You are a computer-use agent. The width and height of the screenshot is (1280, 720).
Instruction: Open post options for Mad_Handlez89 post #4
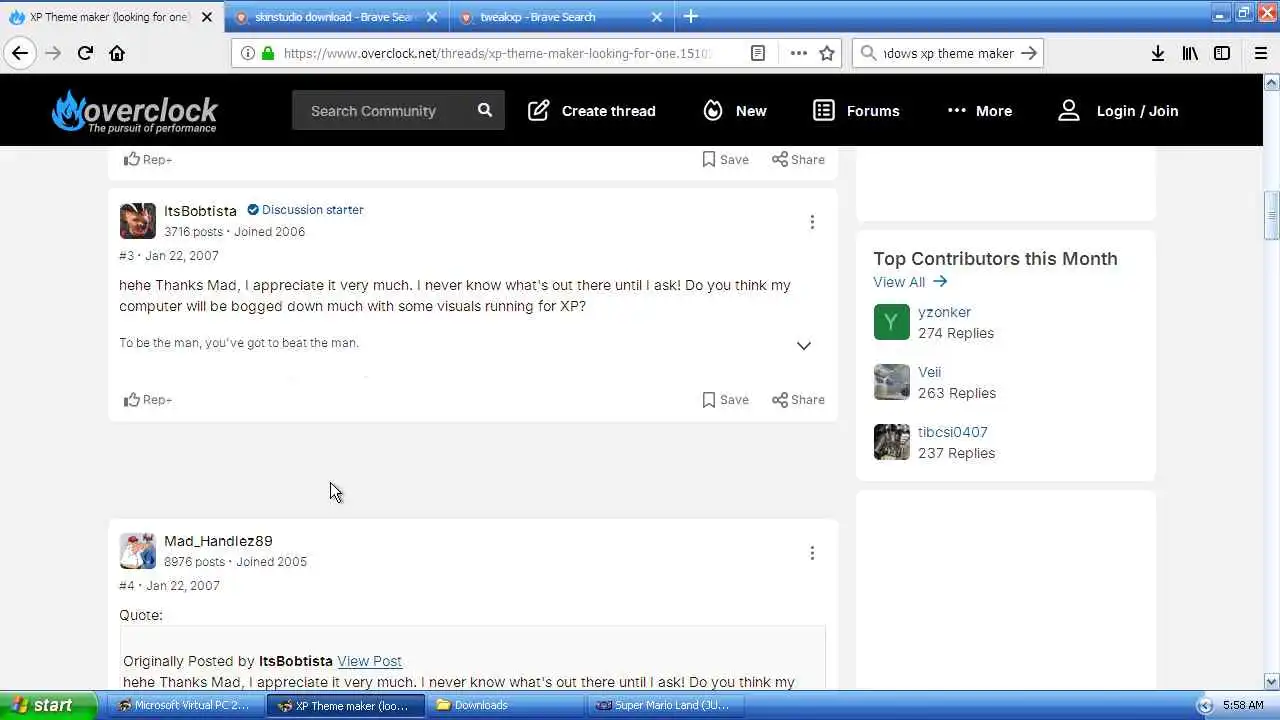pos(812,553)
